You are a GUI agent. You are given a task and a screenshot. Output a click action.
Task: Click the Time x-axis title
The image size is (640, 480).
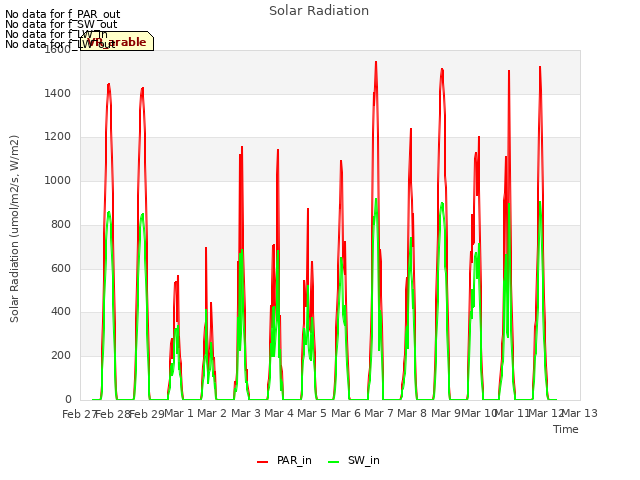566,429
